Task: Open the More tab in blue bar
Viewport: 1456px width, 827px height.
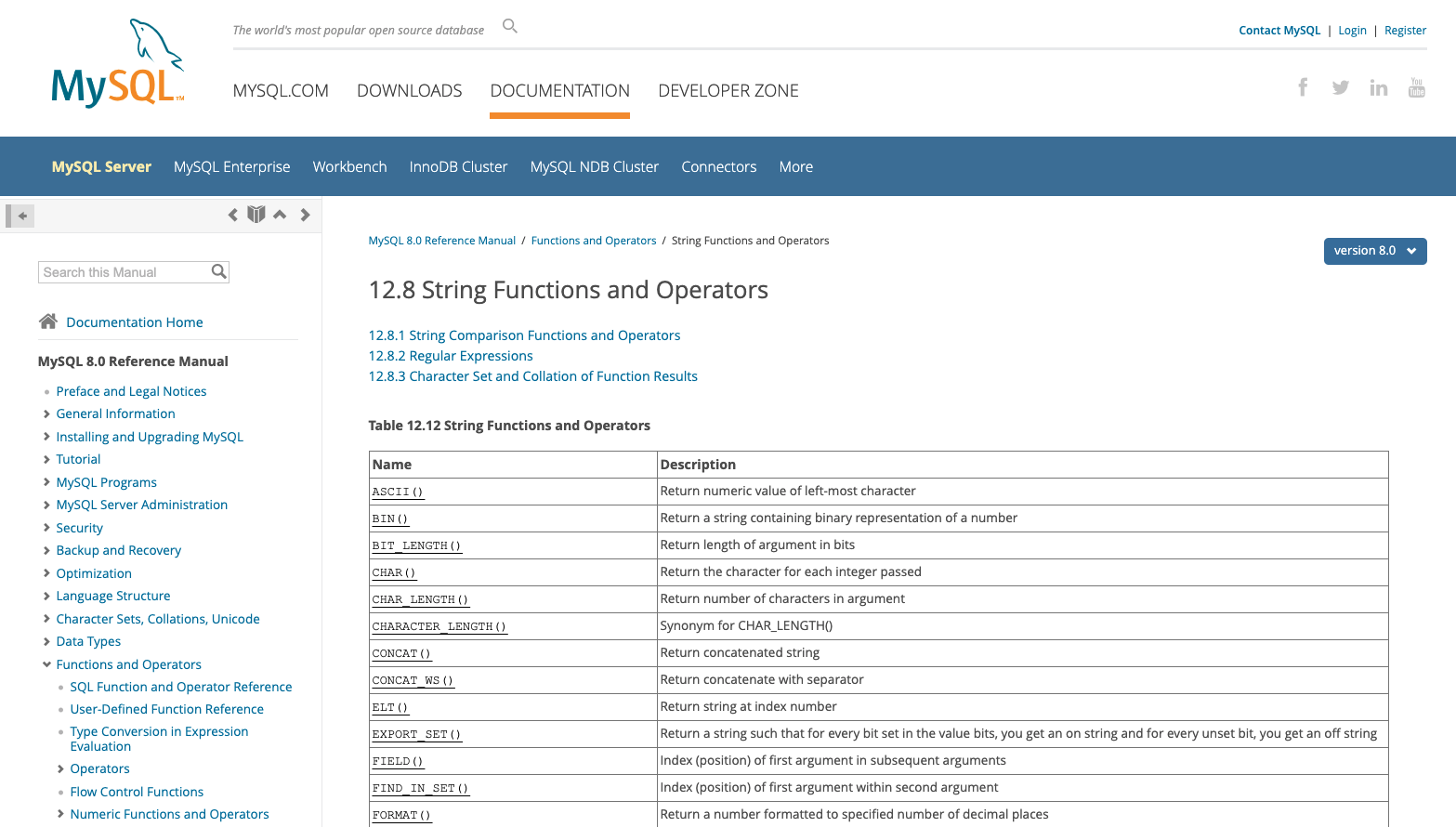Action: pos(796,166)
